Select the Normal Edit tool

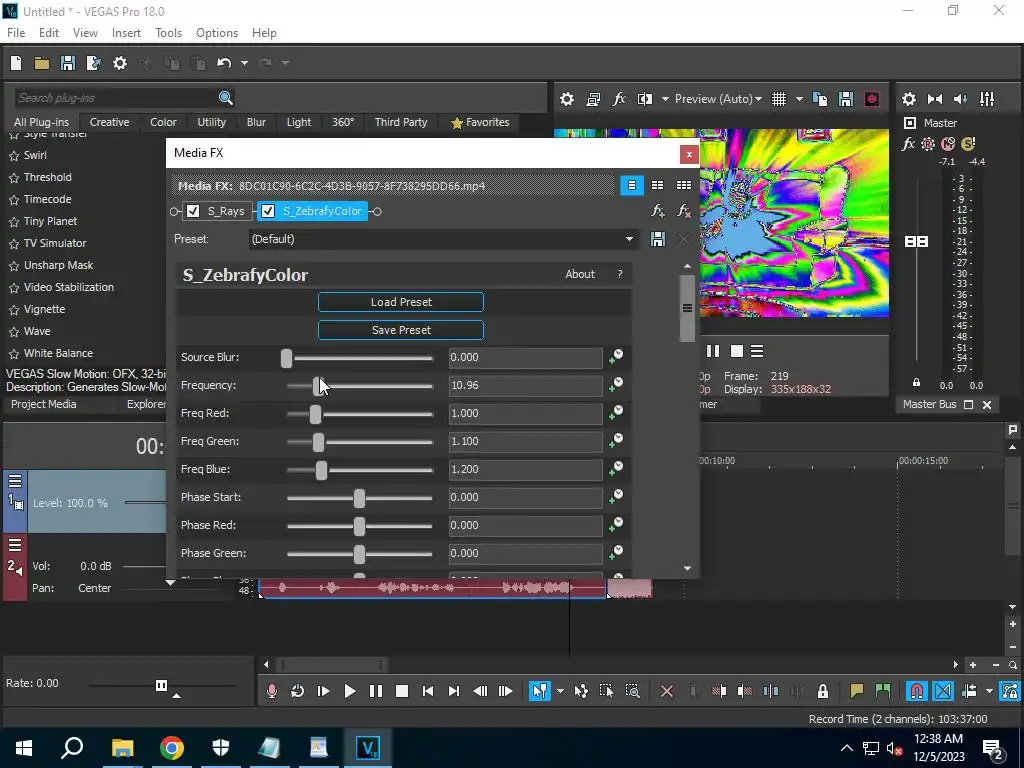539,691
